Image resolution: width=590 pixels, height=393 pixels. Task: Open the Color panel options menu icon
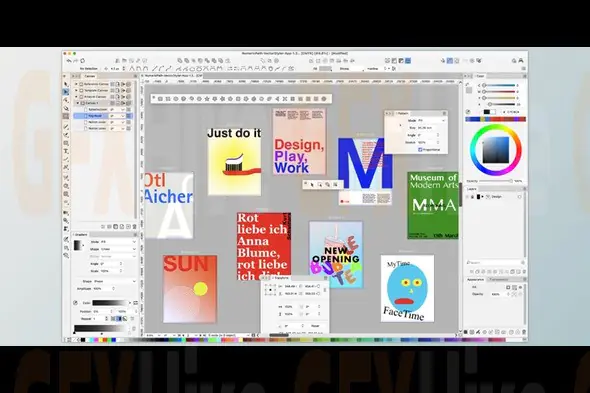click(524, 76)
